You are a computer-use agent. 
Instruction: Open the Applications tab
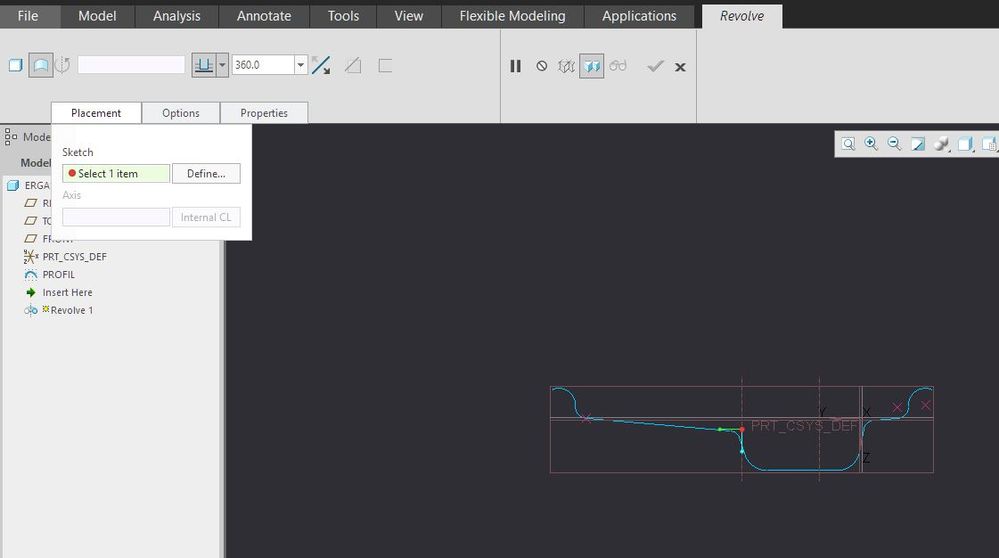[x=639, y=16]
